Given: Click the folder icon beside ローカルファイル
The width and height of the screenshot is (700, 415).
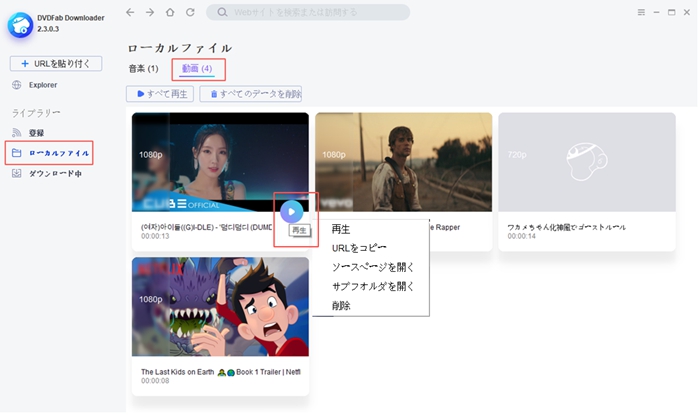Looking at the screenshot, I should 17,153.
